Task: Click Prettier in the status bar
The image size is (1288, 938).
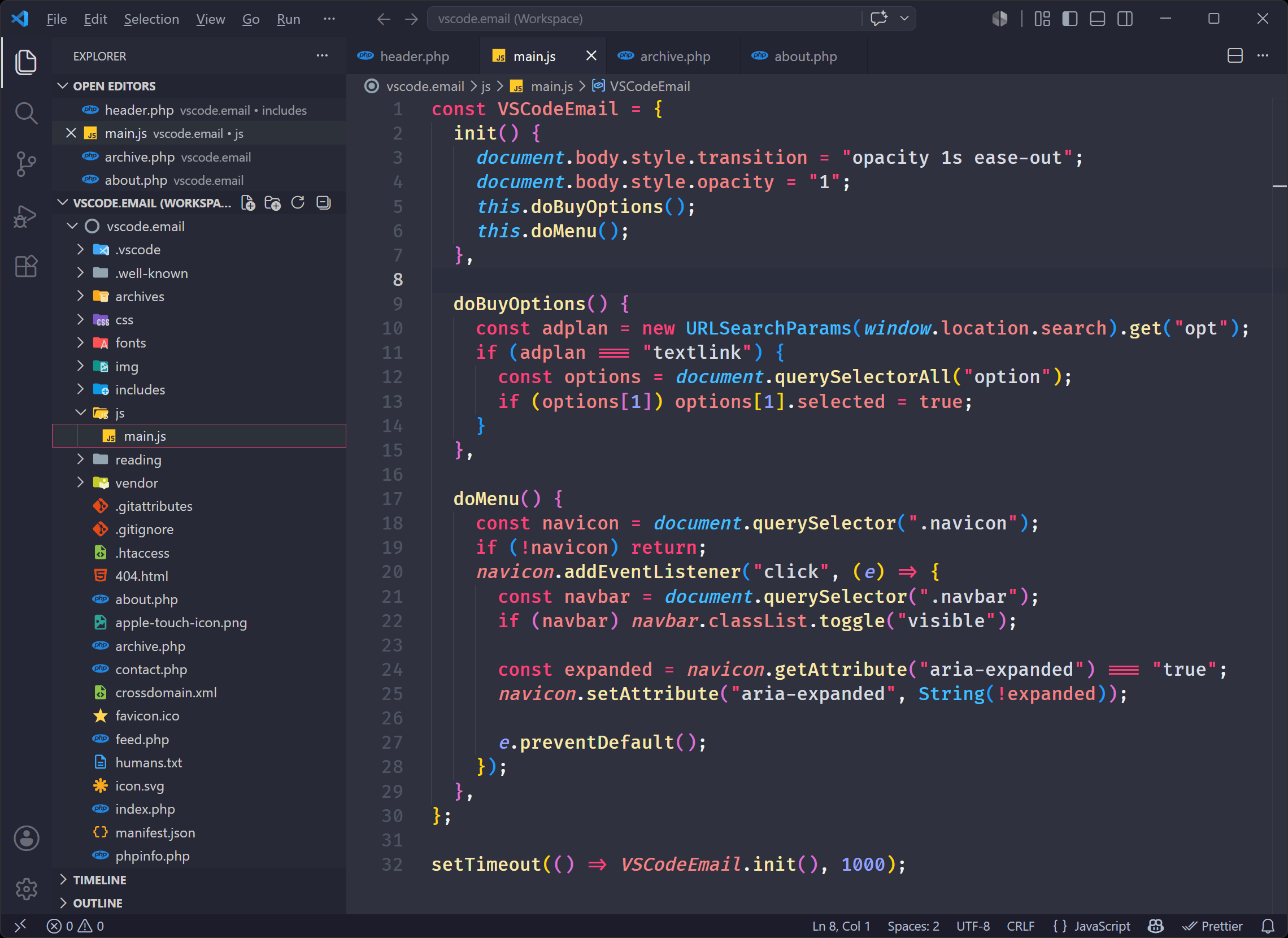Action: click(1212, 926)
